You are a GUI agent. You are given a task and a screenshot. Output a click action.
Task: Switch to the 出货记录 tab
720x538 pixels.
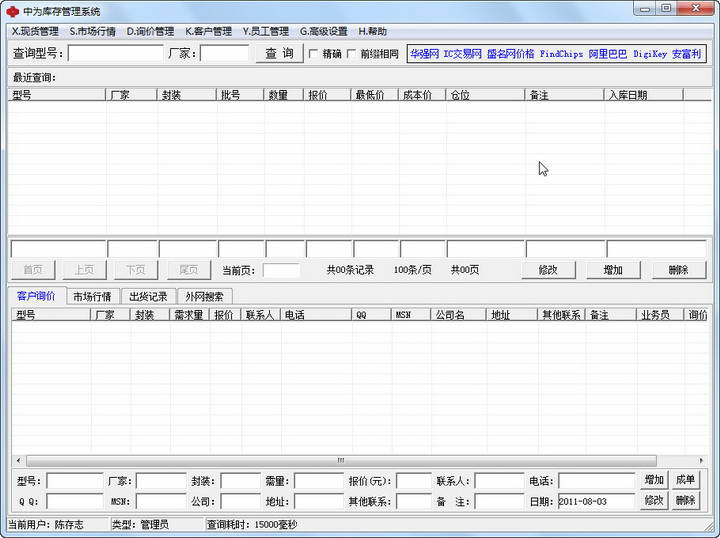(149, 296)
